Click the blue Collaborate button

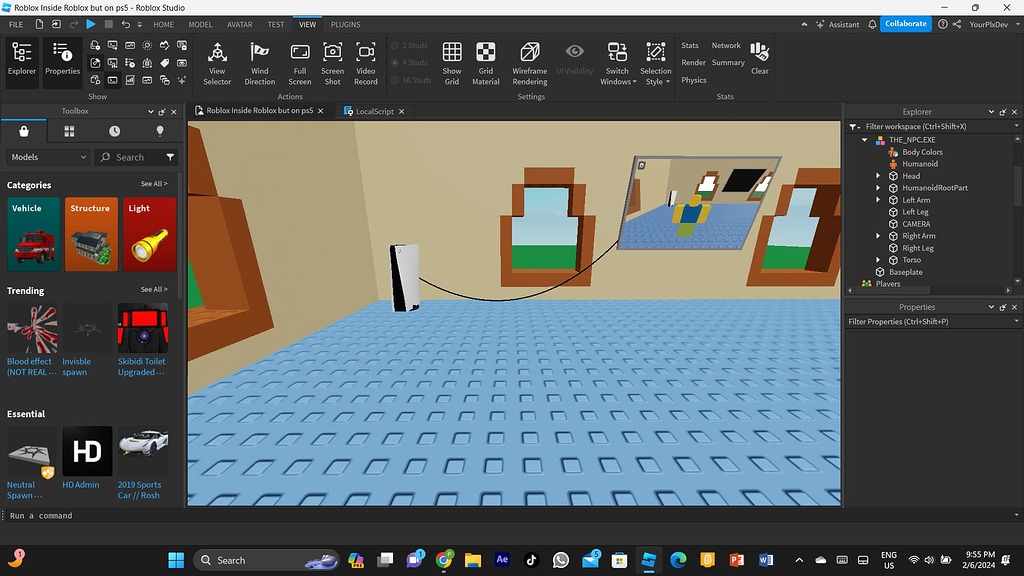click(906, 24)
